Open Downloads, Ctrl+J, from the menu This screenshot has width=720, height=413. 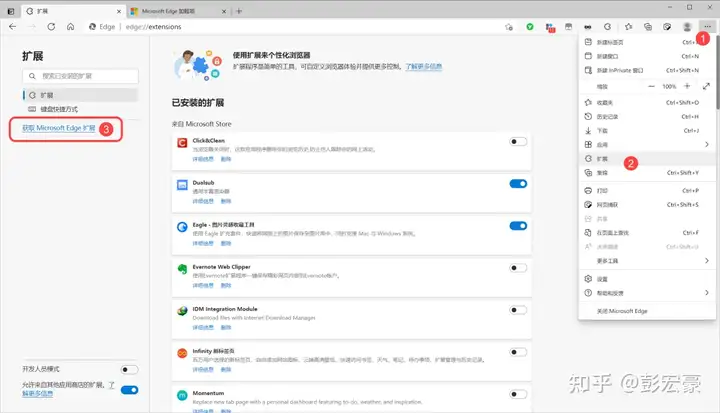647,130
